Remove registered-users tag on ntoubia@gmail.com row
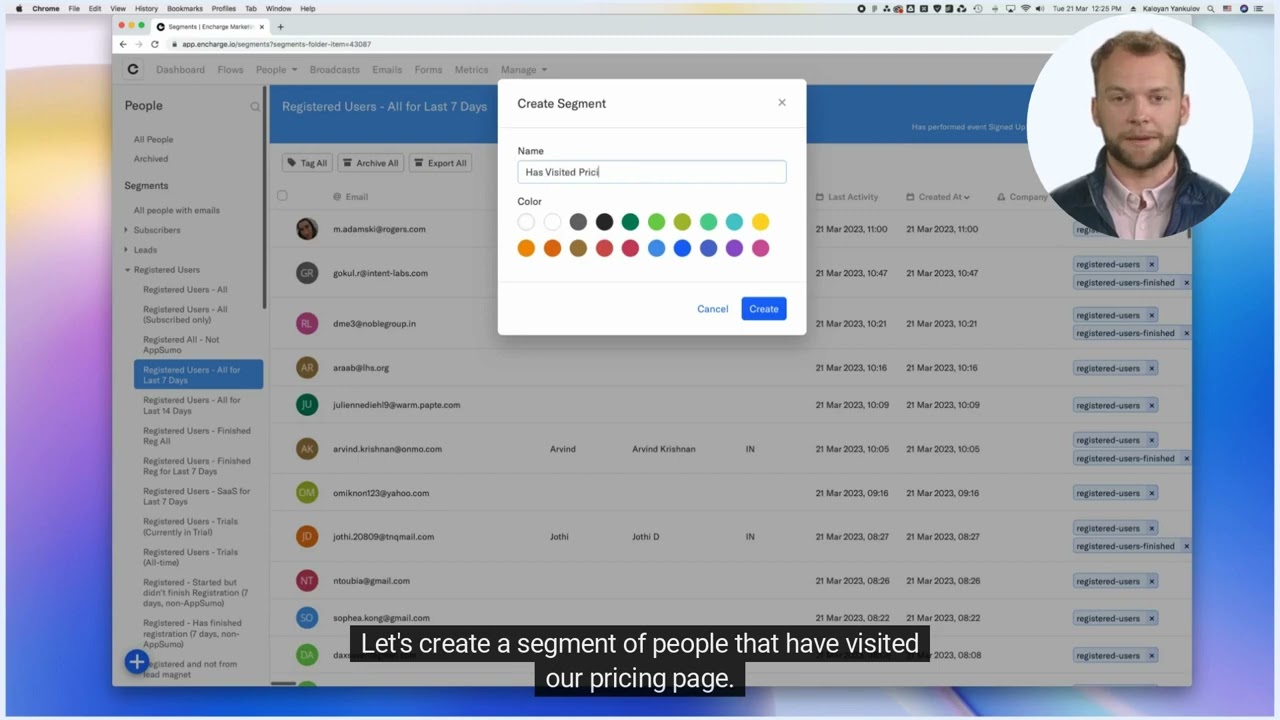 pyautogui.click(x=1151, y=581)
